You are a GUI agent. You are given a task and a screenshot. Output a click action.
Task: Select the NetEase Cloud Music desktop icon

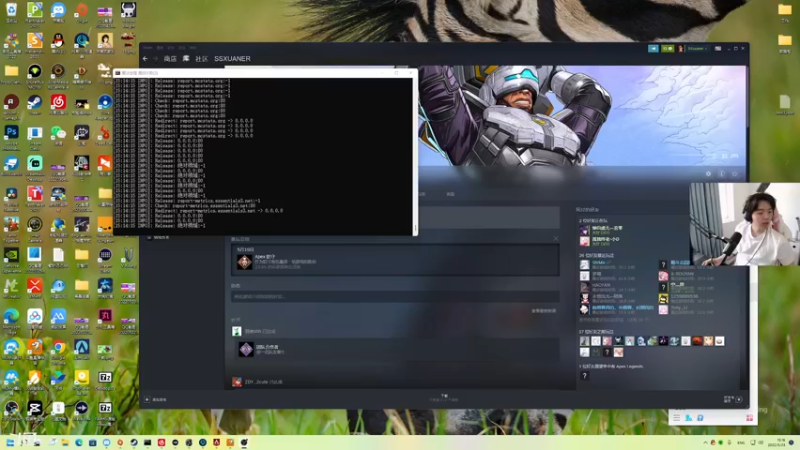pyautogui.click(x=58, y=103)
